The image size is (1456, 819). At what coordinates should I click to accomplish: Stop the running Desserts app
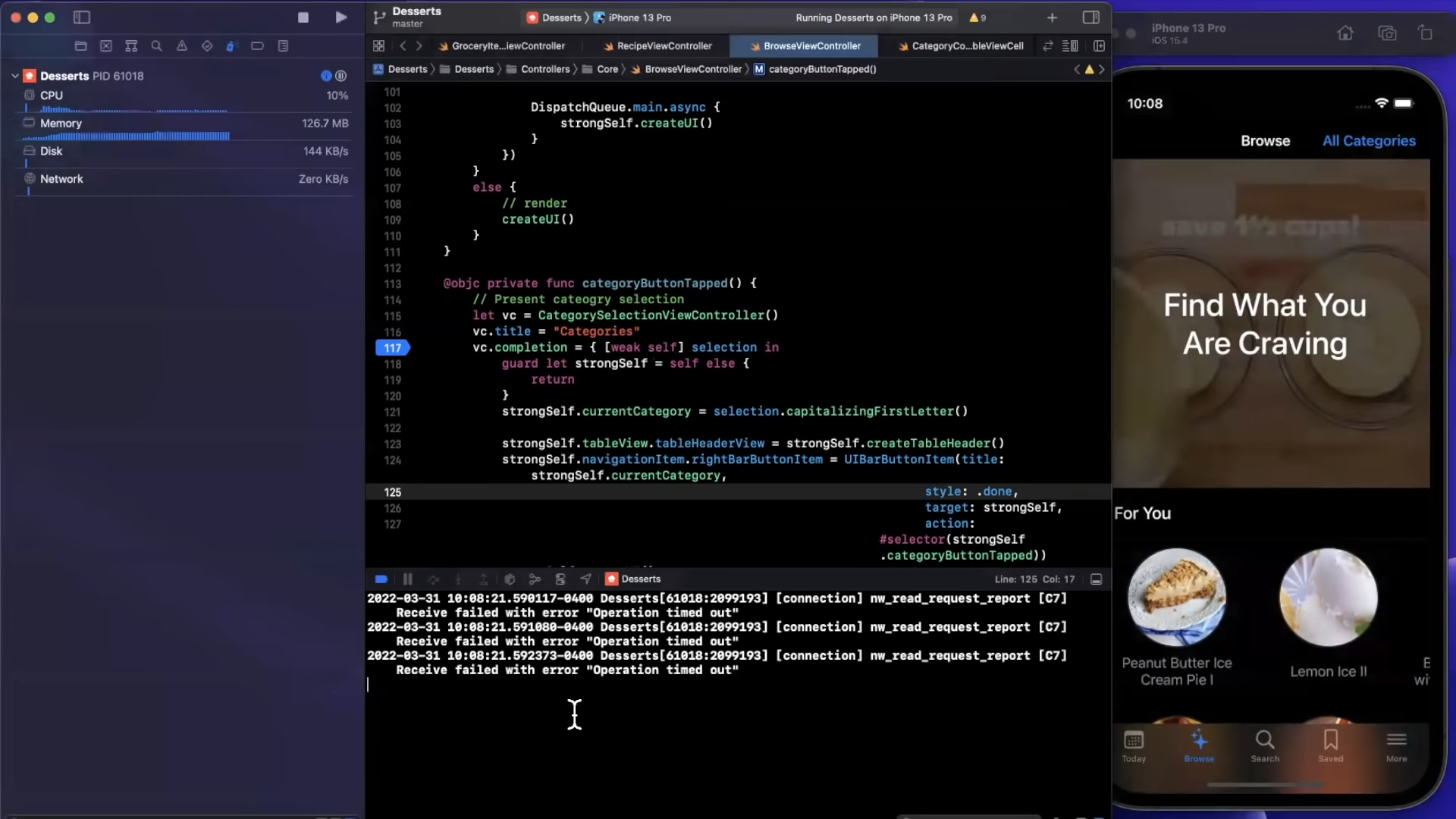(x=303, y=17)
